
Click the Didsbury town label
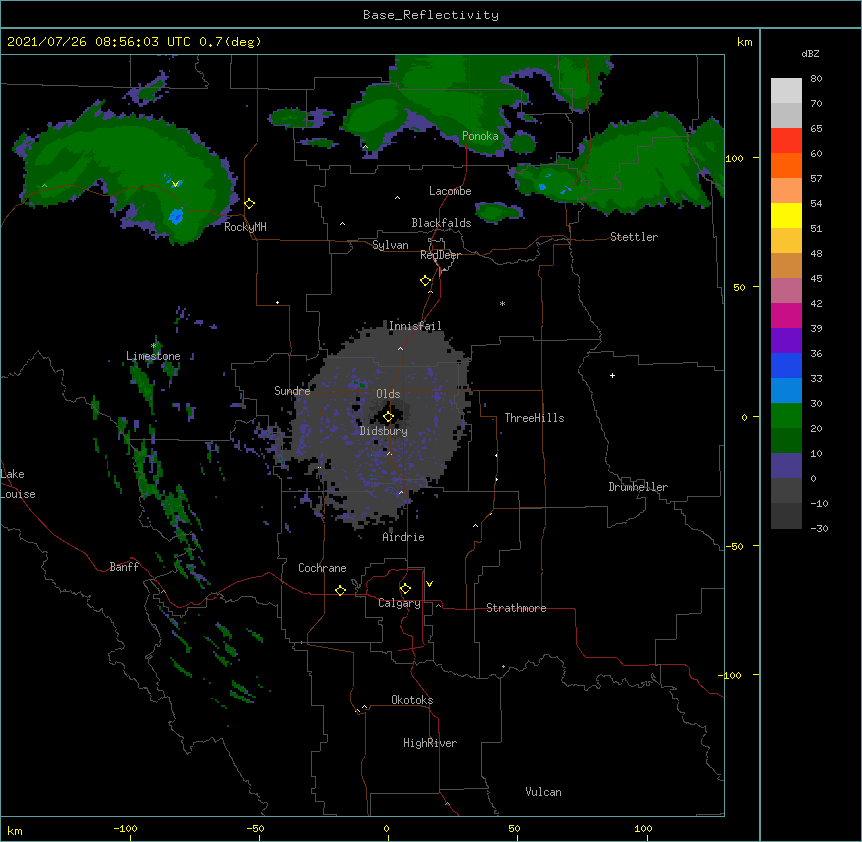tap(384, 431)
